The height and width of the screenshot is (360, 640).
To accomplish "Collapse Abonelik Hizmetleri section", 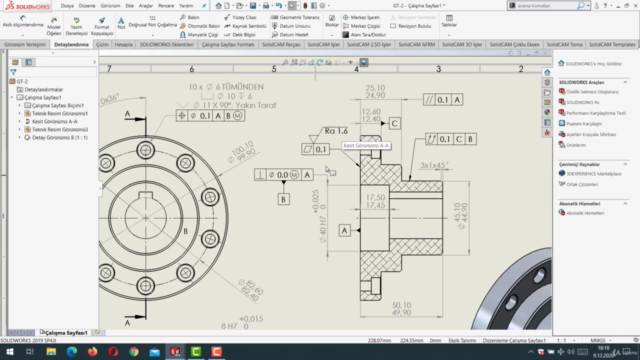I will point(625,203).
